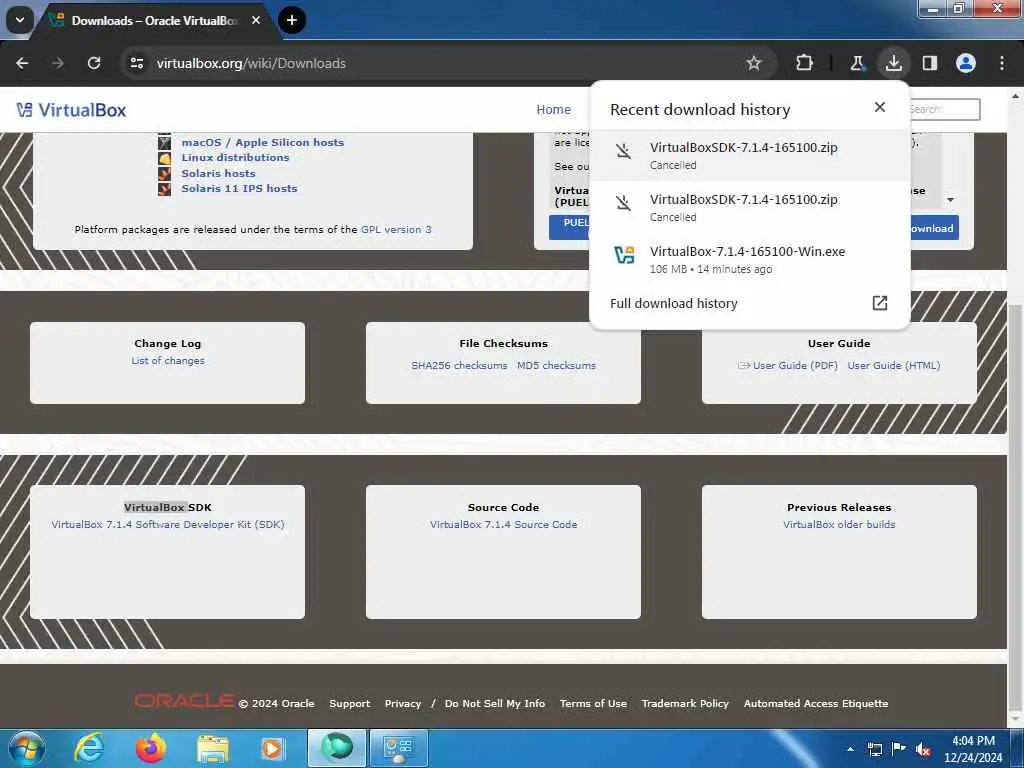Click the Solaris 11 IPS hosts icon
1024x768 pixels.
[x=165, y=189]
